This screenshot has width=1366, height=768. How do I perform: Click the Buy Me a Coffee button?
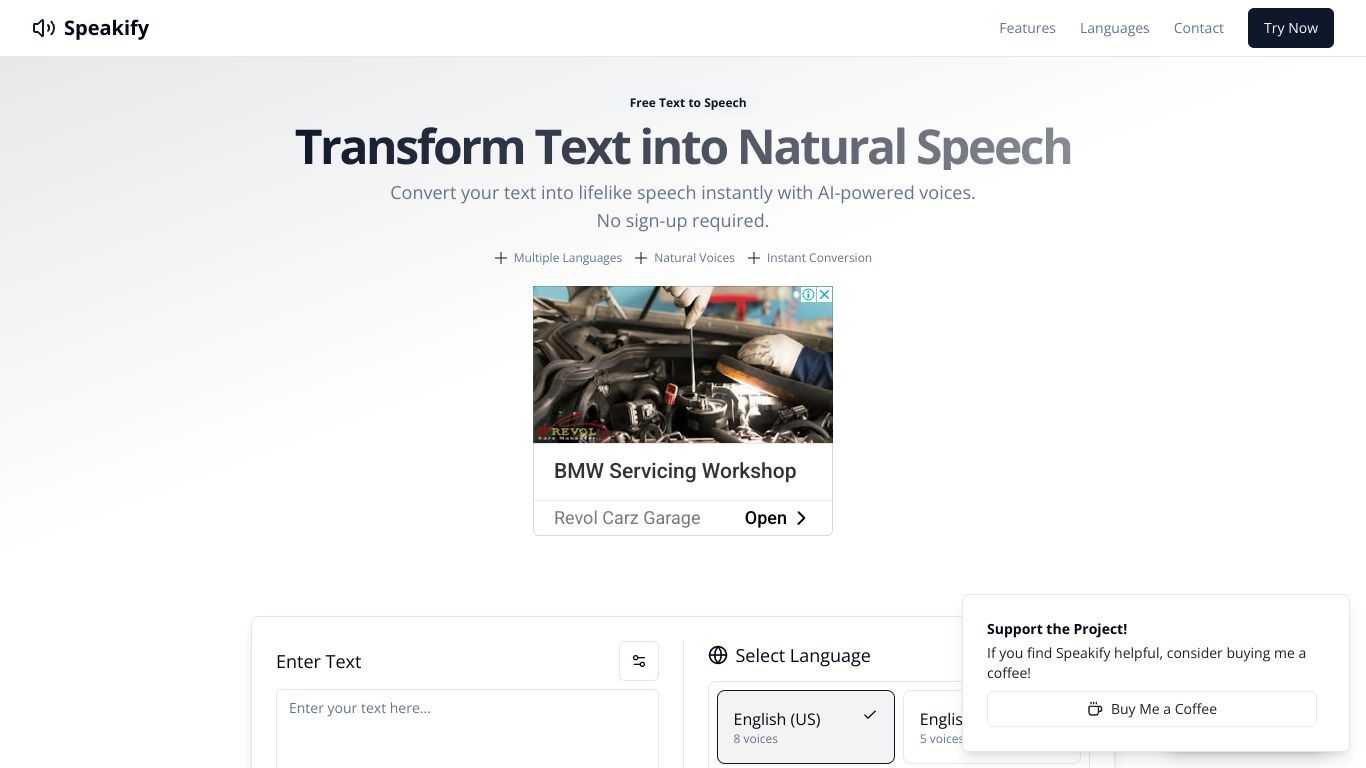(1152, 709)
